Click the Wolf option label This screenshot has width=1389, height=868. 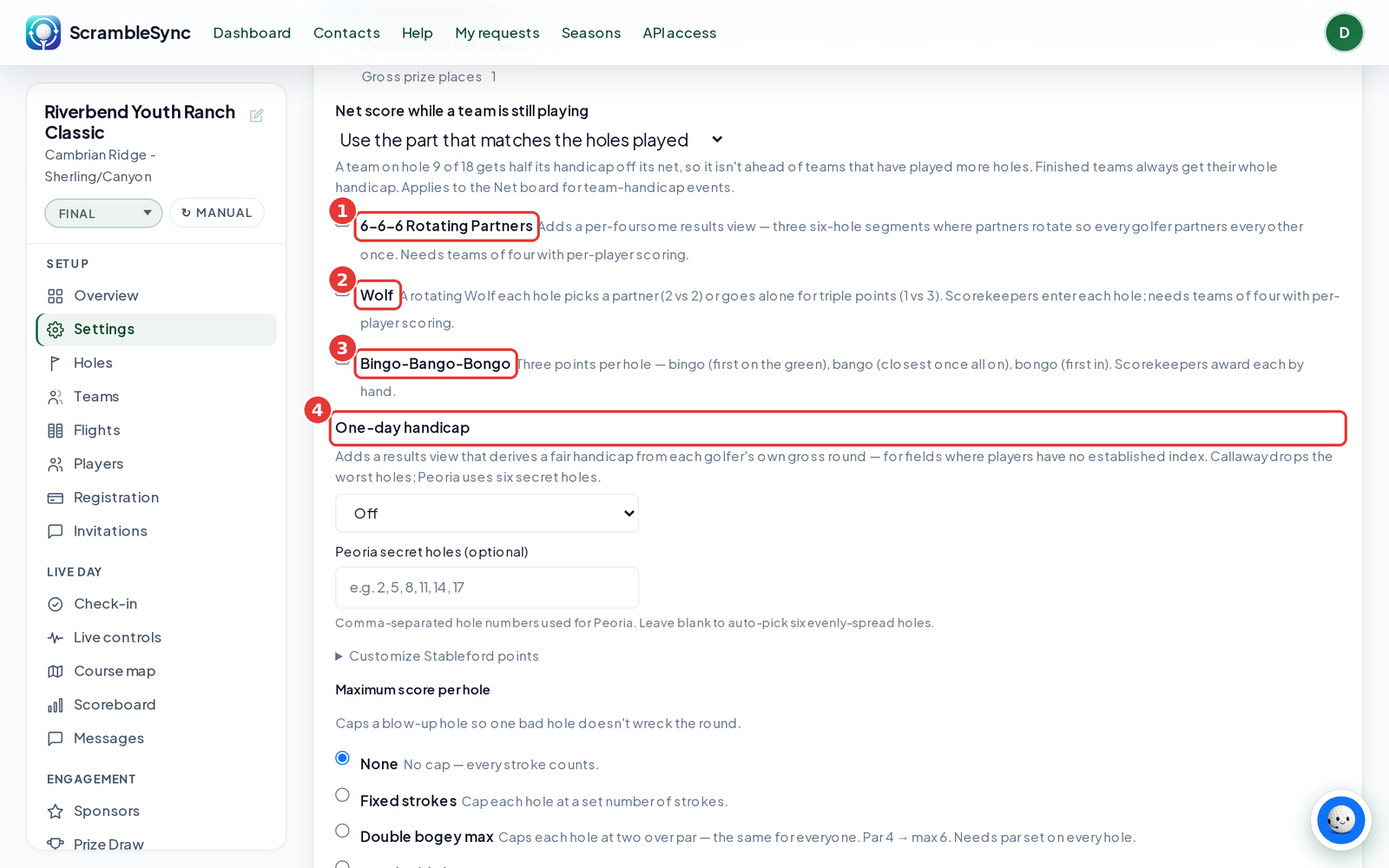(377, 295)
